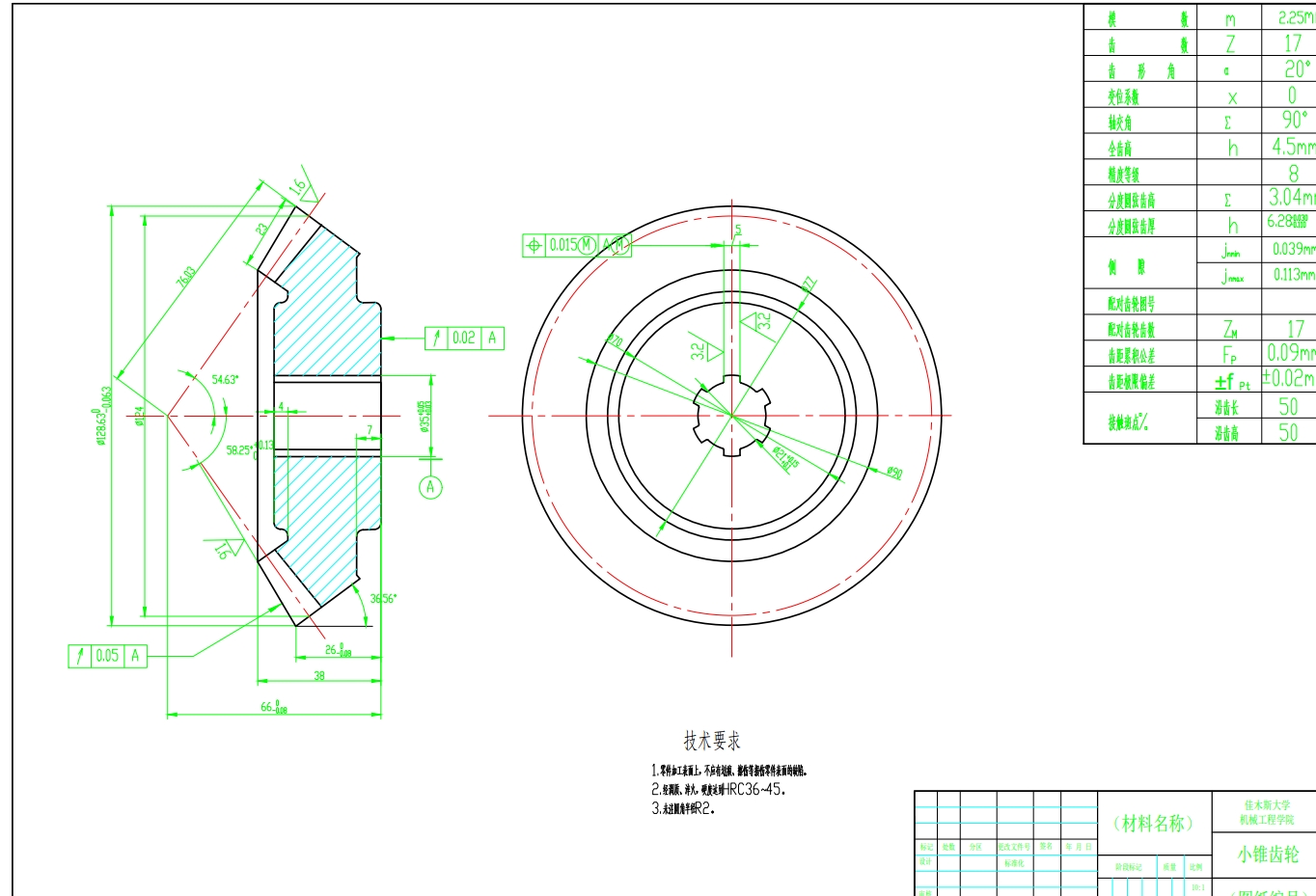The height and width of the screenshot is (896, 1316).
Task: Select the 6.28 chordal thickness value
Action: pos(1288,222)
